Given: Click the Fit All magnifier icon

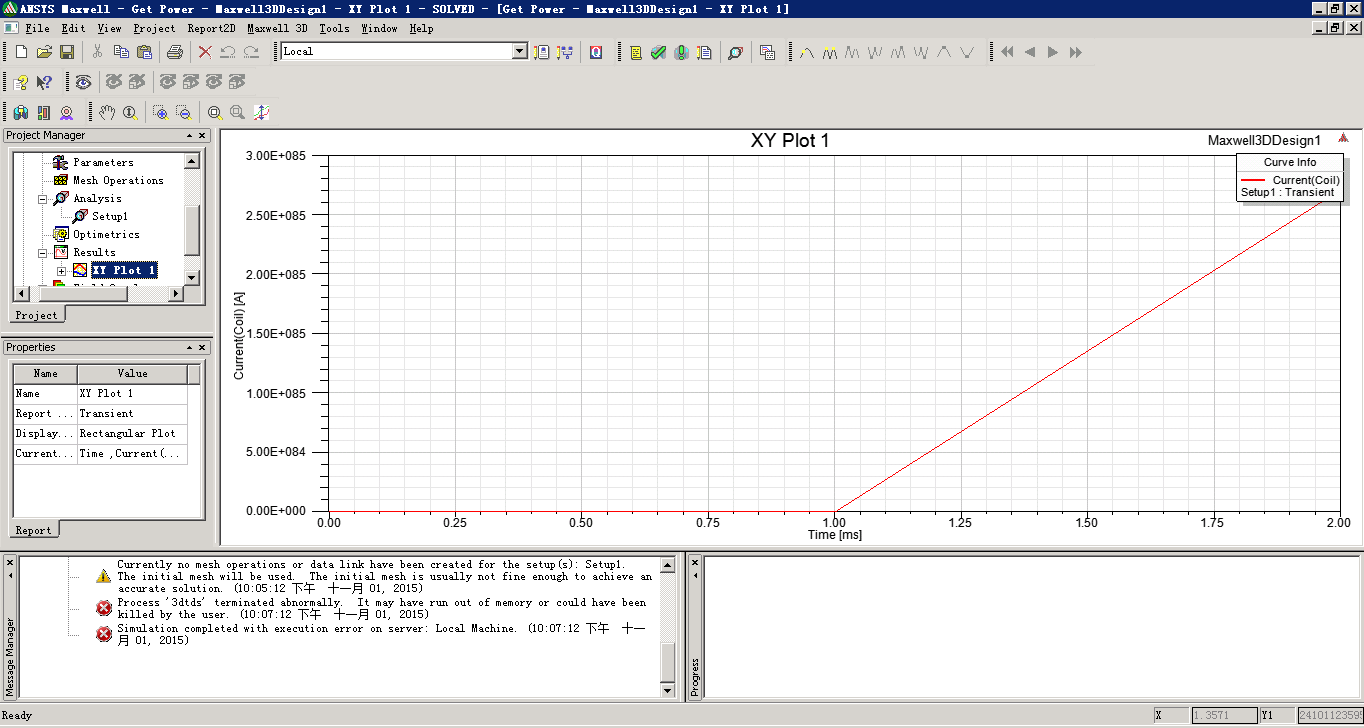Looking at the screenshot, I should (x=214, y=112).
